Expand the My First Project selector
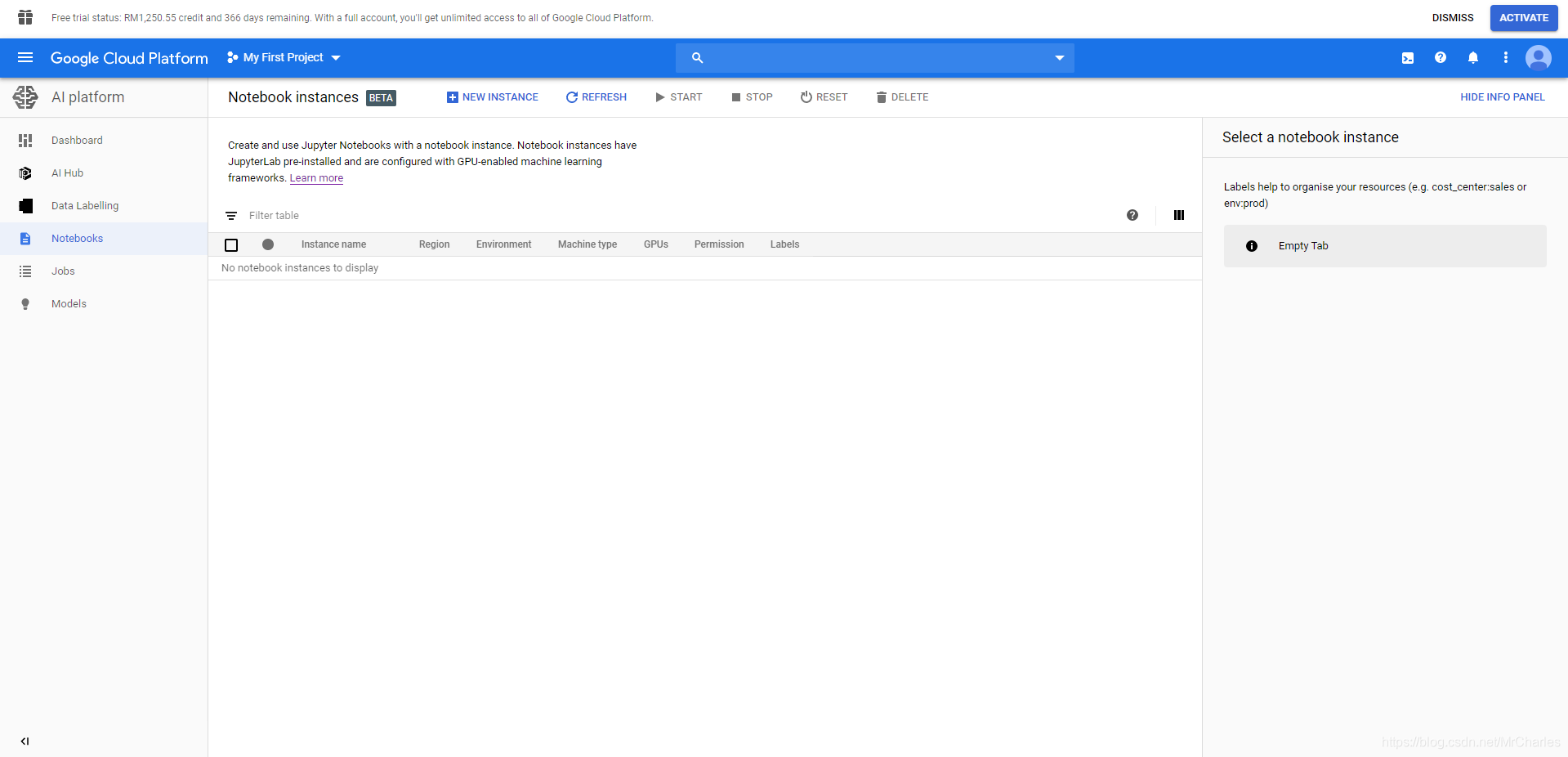The image size is (1568, 757). [284, 58]
